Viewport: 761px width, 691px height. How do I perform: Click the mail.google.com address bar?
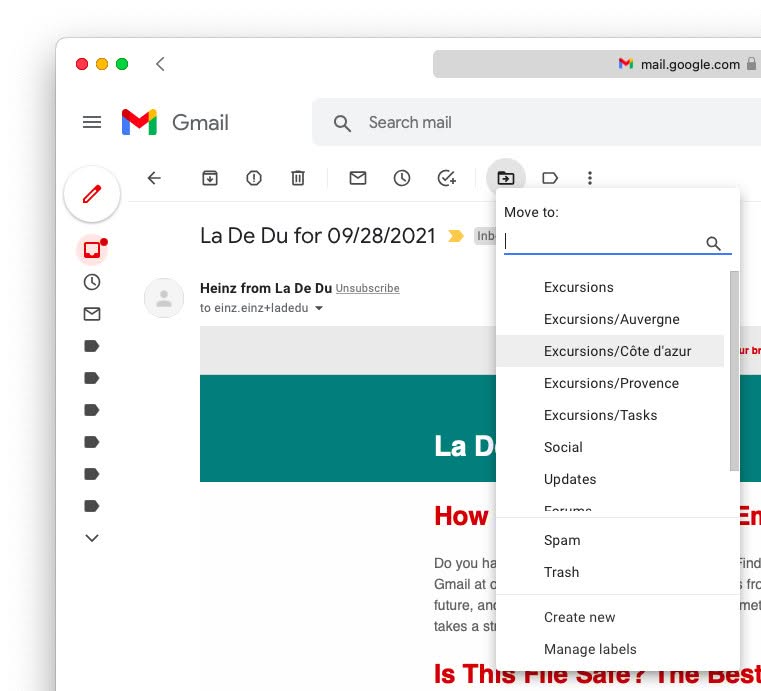pyautogui.click(x=597, y=64)
